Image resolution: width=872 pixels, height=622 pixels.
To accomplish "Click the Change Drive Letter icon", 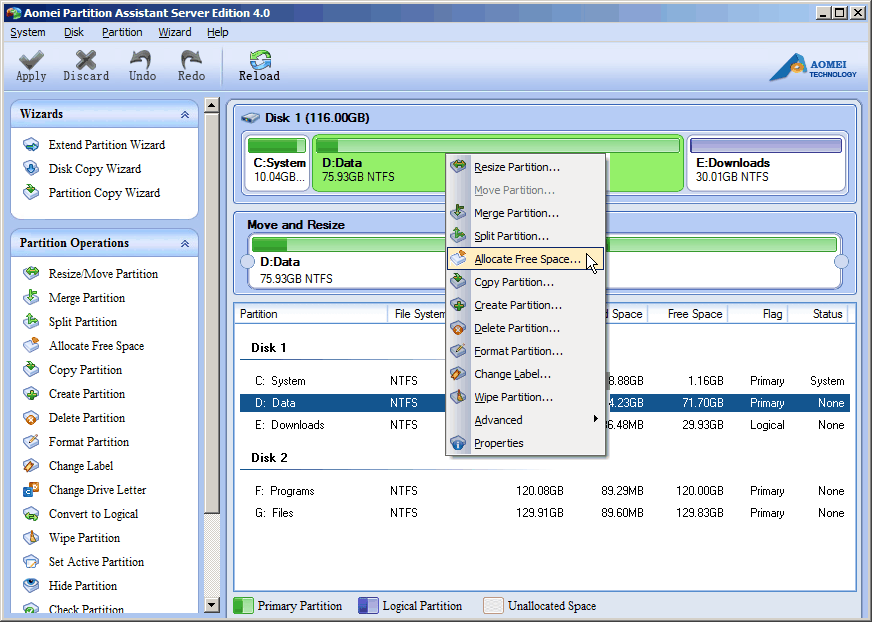I will [31, 490].
